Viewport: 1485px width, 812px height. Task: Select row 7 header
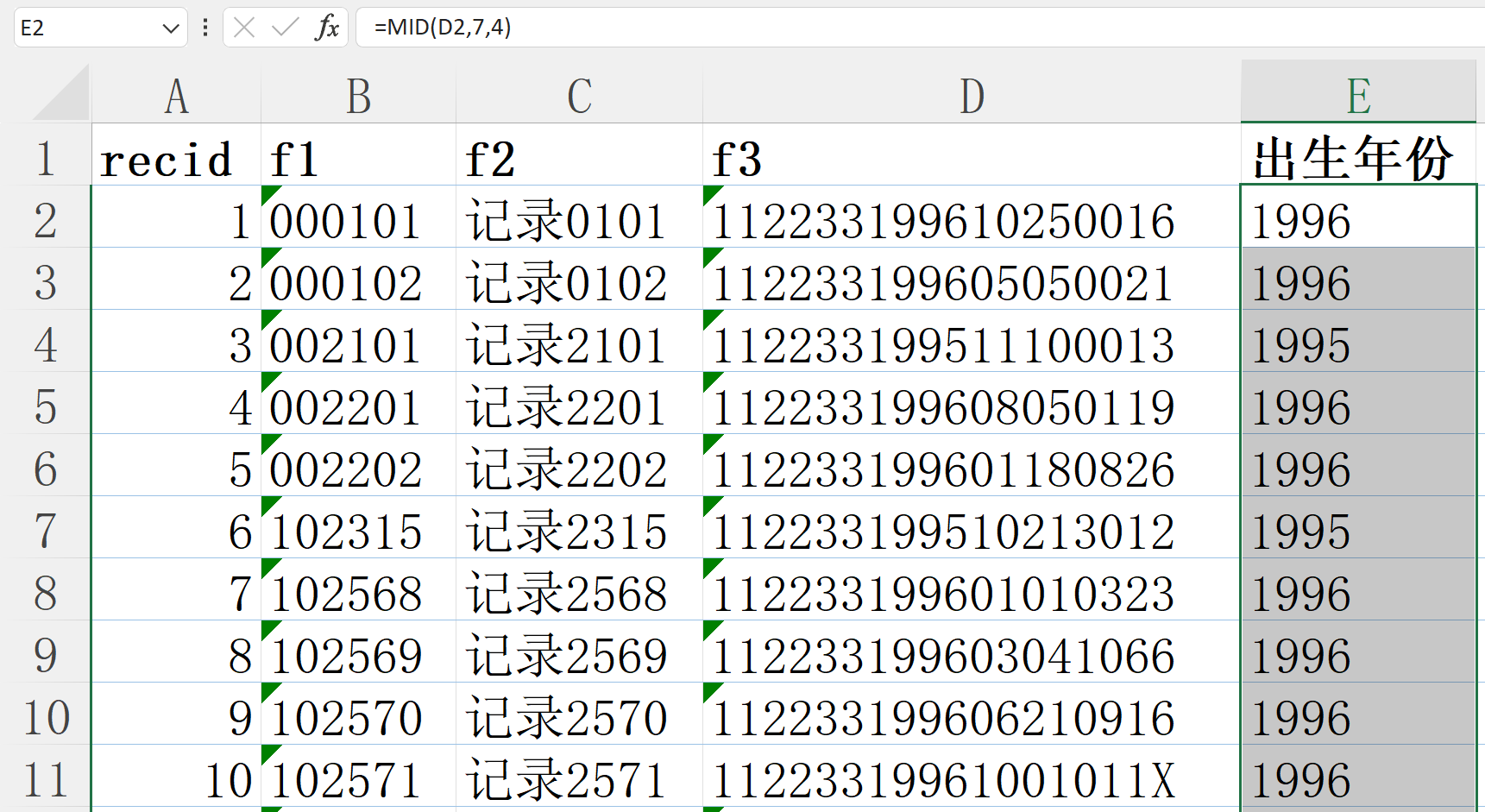click(x=45, y=532)
